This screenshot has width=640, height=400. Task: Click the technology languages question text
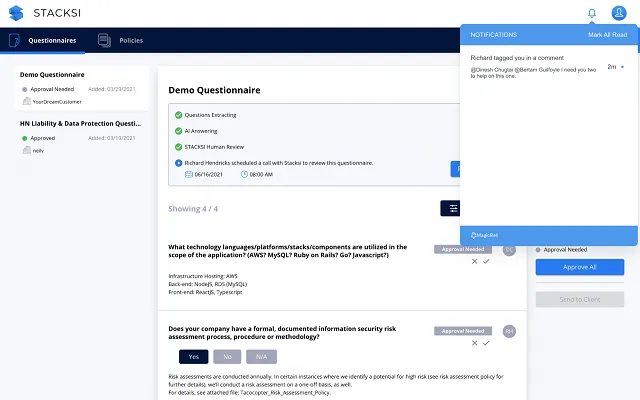(287, 251)
